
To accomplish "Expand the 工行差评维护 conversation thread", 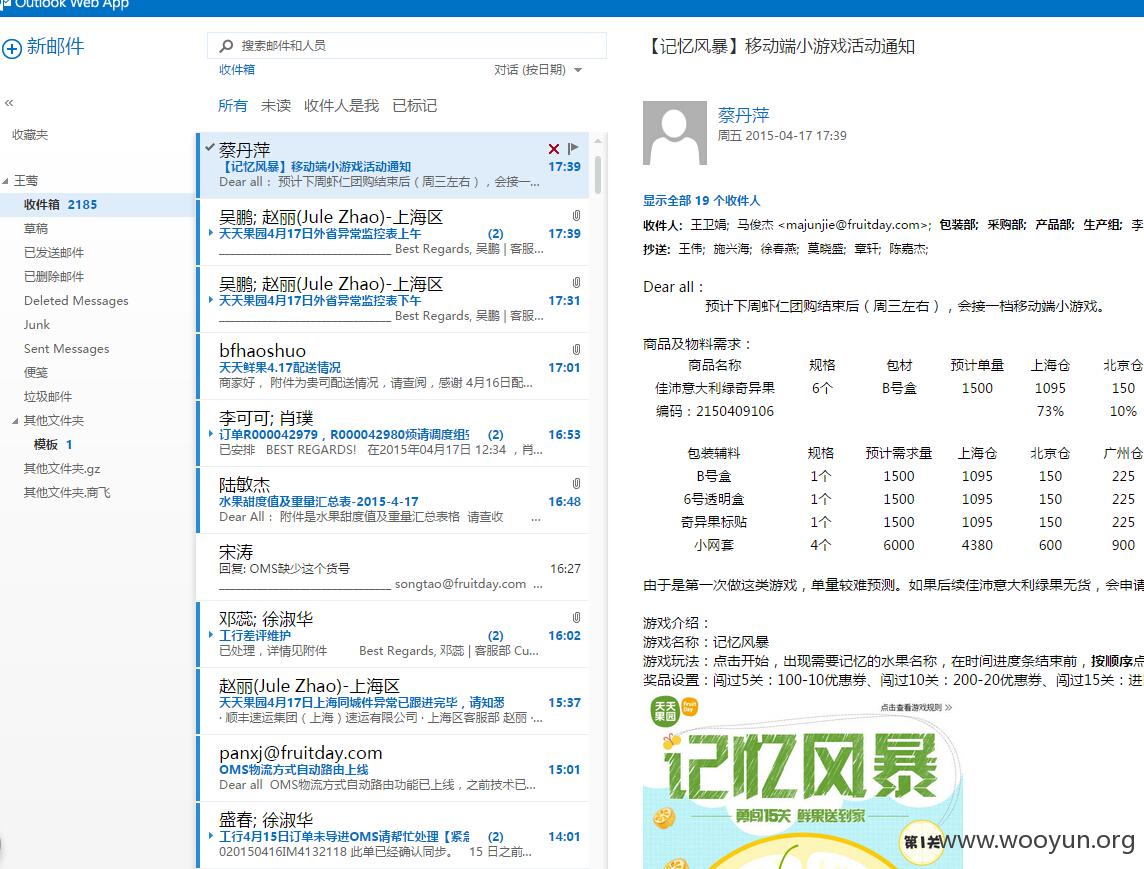I will (211, 635).
